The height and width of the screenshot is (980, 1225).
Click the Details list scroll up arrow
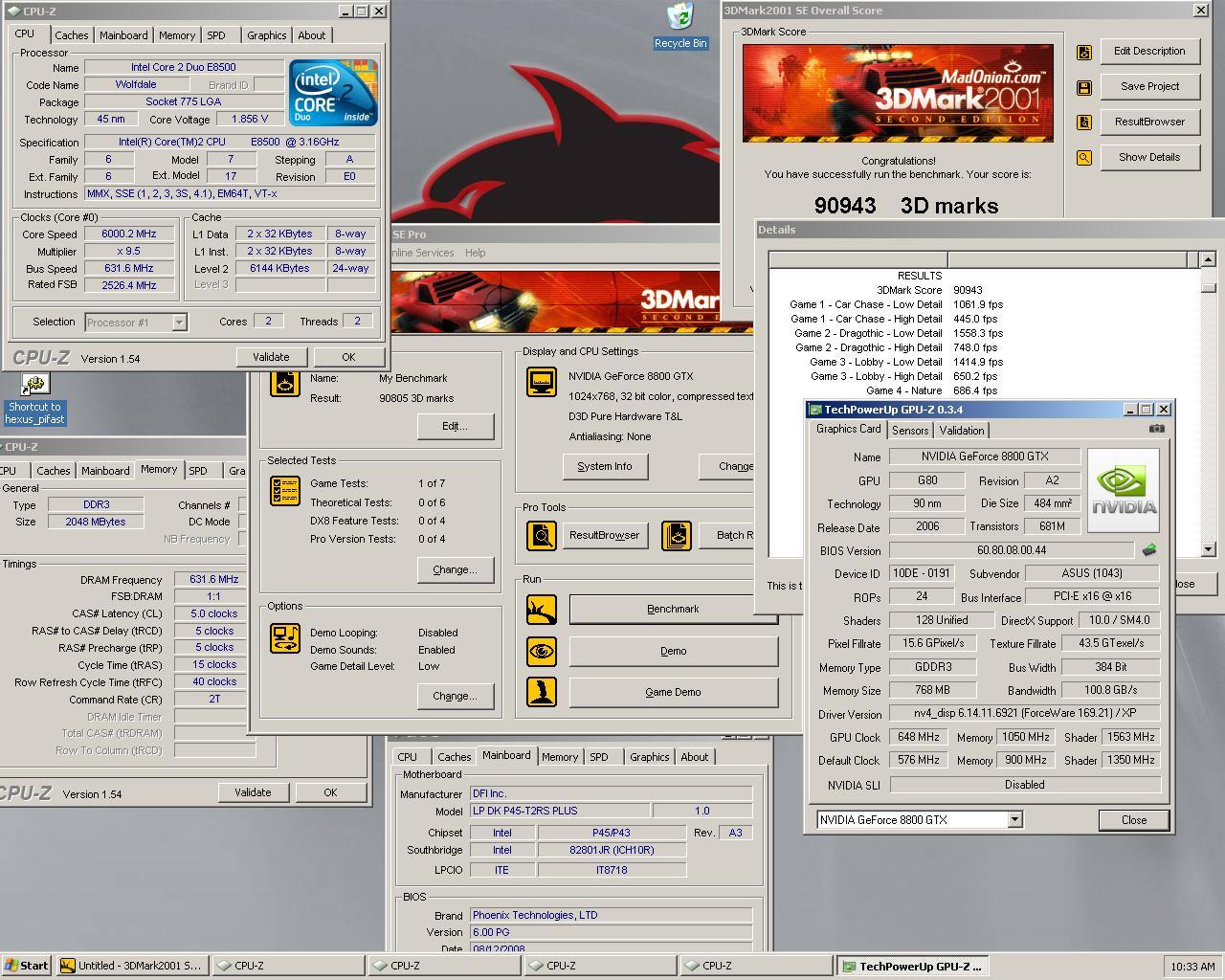tap(1208, 259)
